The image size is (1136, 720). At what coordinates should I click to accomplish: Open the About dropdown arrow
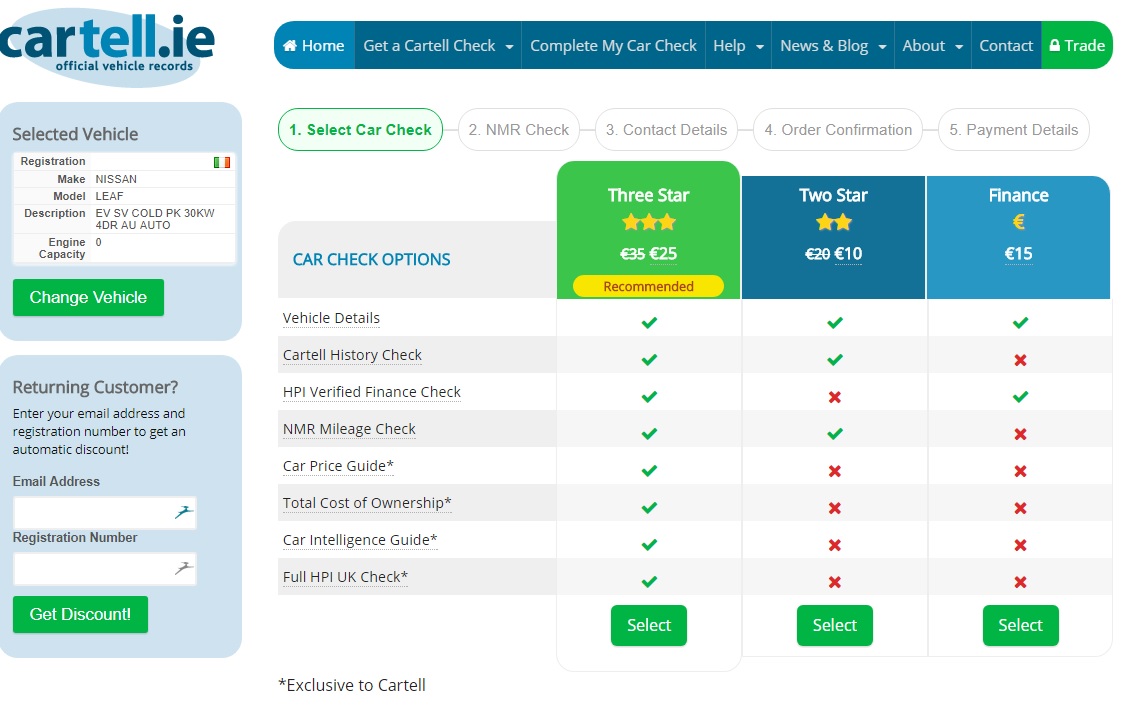pos(958,46)
